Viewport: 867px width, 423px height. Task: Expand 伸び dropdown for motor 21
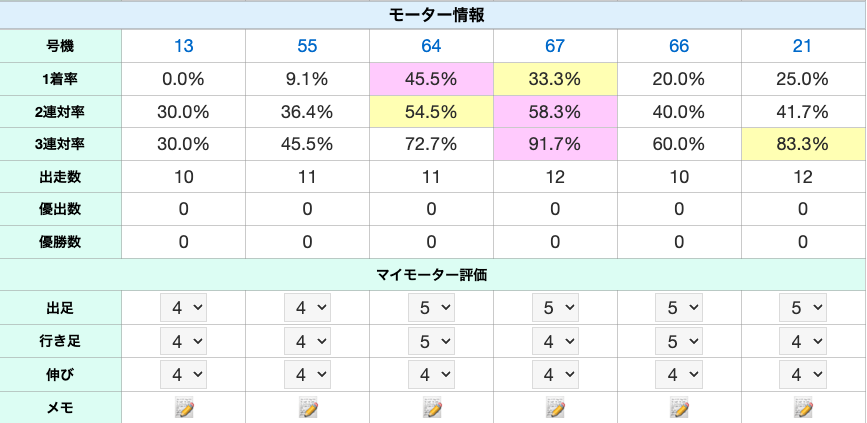click(804, 374)
